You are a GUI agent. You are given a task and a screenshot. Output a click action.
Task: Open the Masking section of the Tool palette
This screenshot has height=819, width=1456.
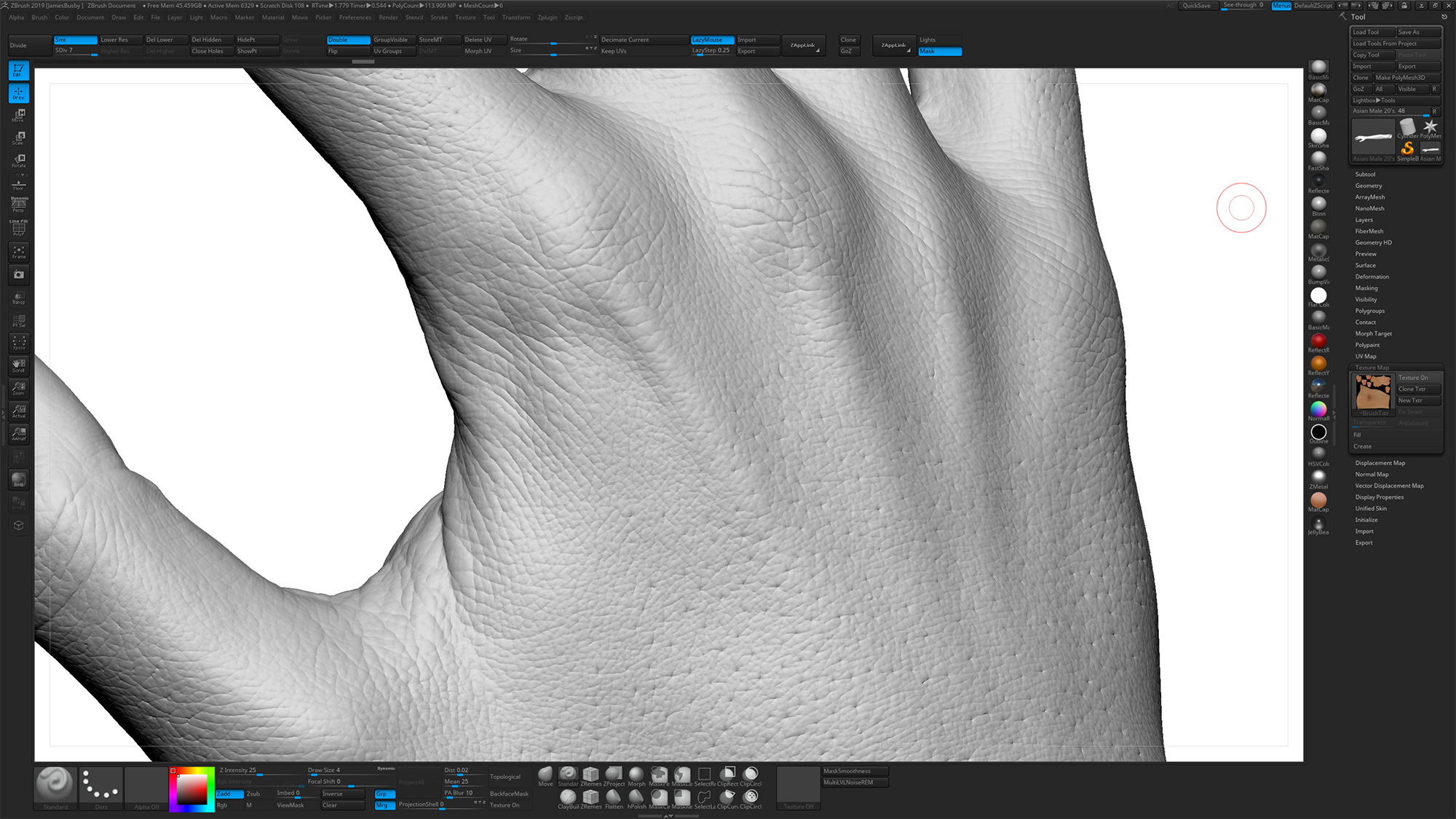(1364, 288)
